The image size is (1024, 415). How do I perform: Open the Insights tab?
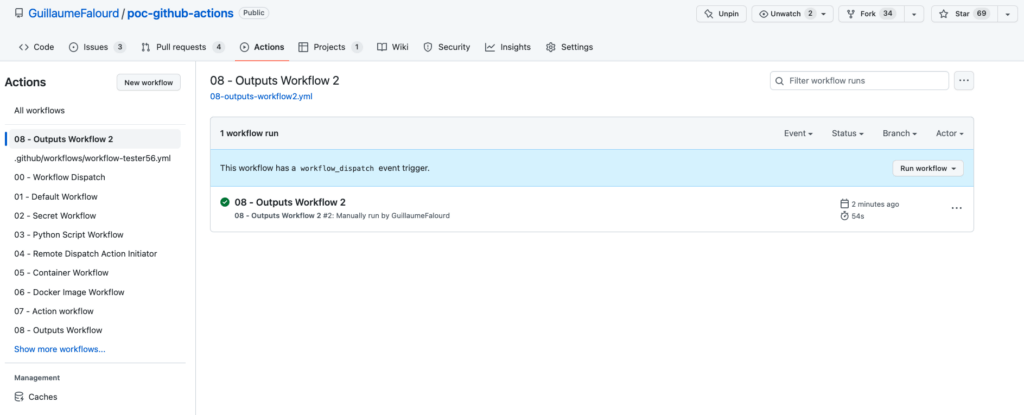click(x=508, y=47)
